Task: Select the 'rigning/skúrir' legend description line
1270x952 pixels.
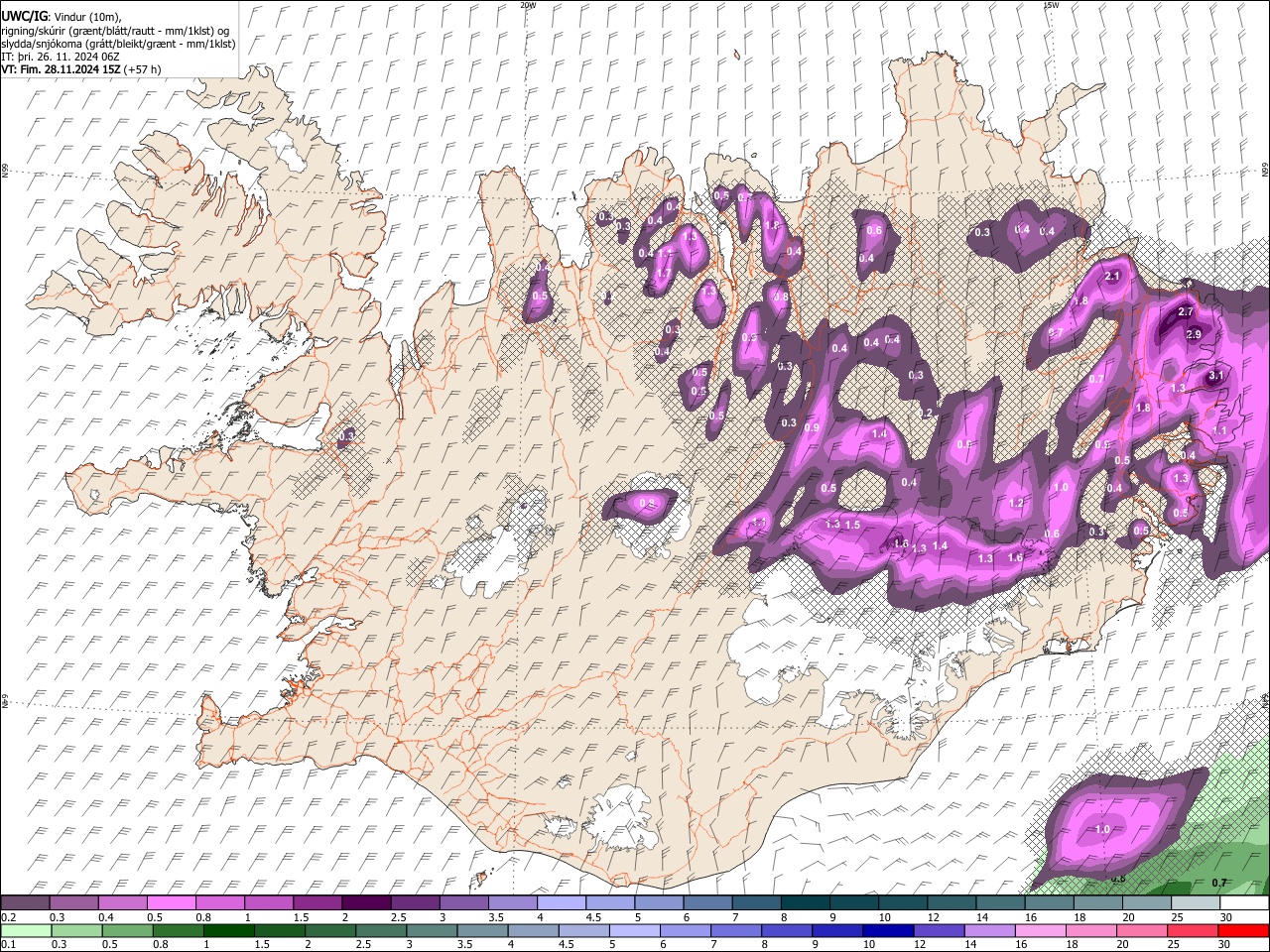Action: click(x=115, y=31)
